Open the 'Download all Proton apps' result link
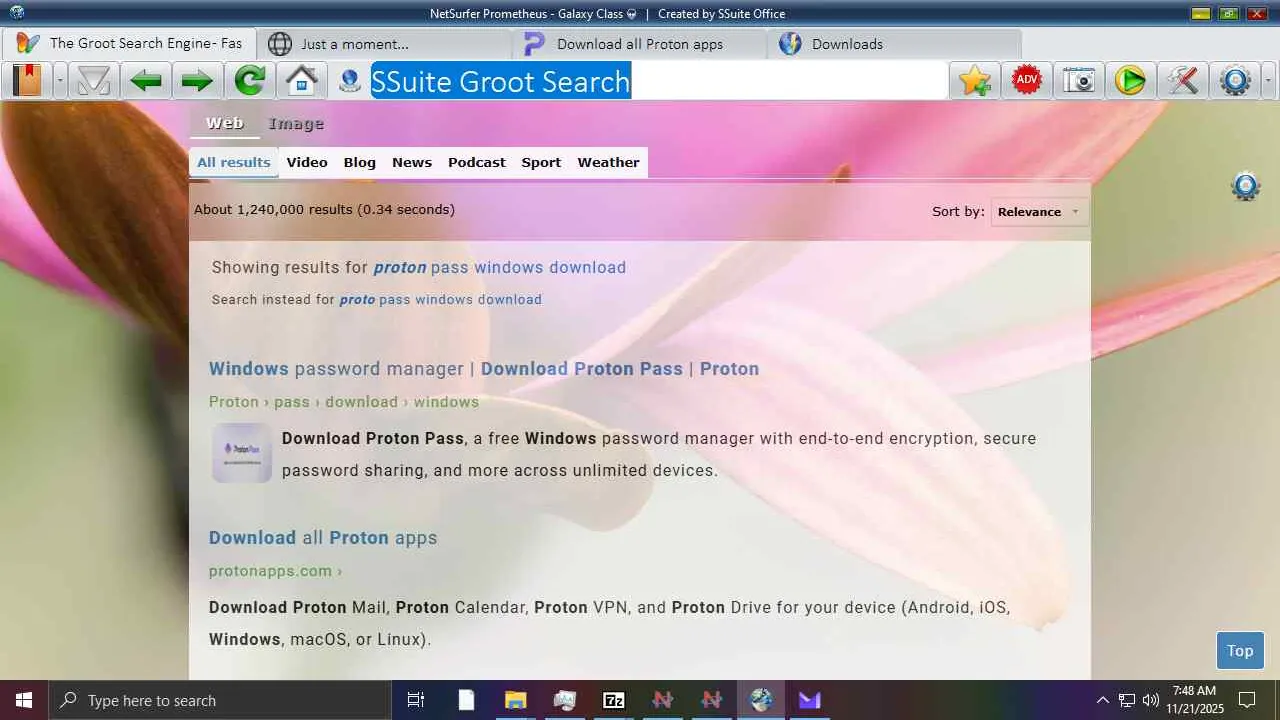This screenshot has width=1280, height=720. tap(323, 538)
